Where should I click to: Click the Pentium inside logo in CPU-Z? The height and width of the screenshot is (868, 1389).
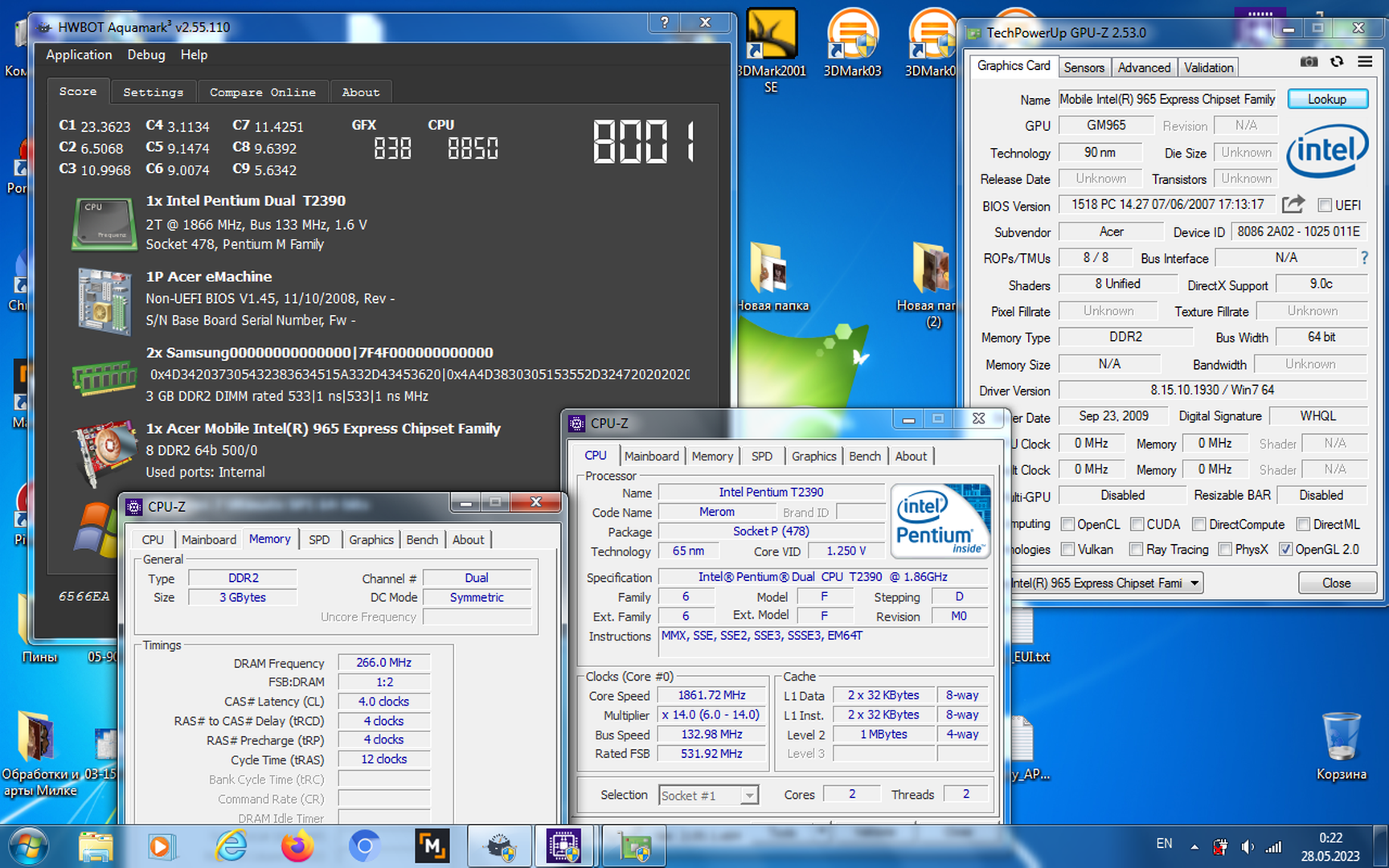940,520
